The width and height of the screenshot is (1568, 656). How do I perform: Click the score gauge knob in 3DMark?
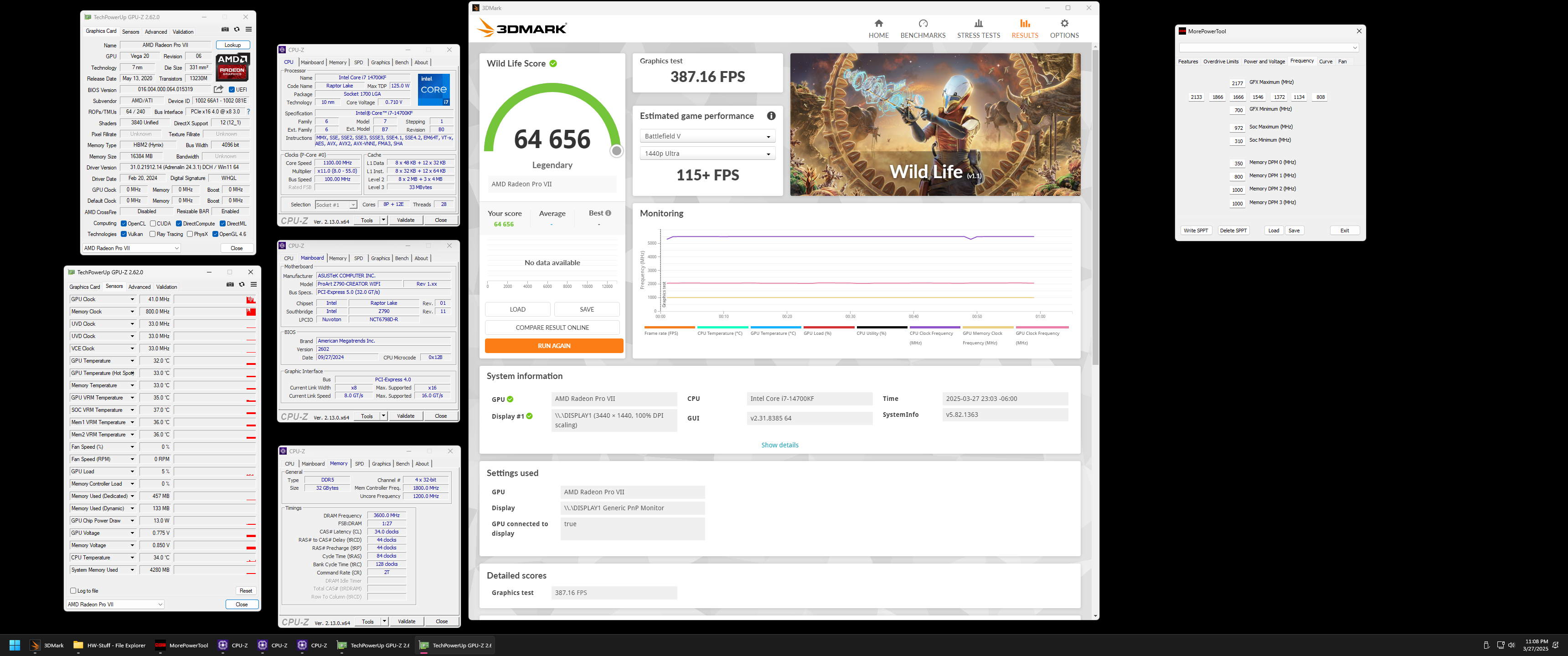[x=616, y=151]
